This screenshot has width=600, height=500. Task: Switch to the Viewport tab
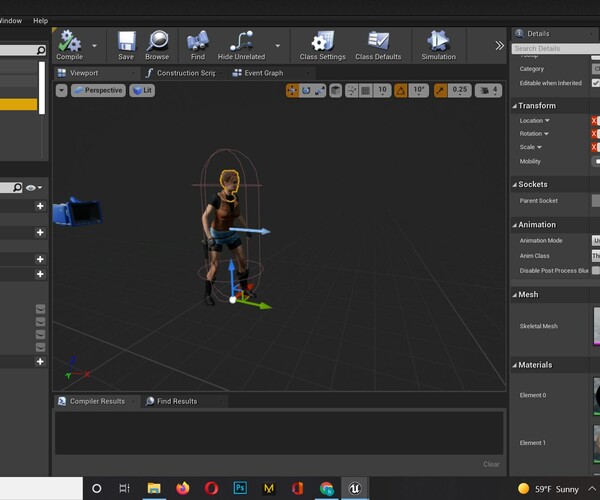click(x=96, y=73)
